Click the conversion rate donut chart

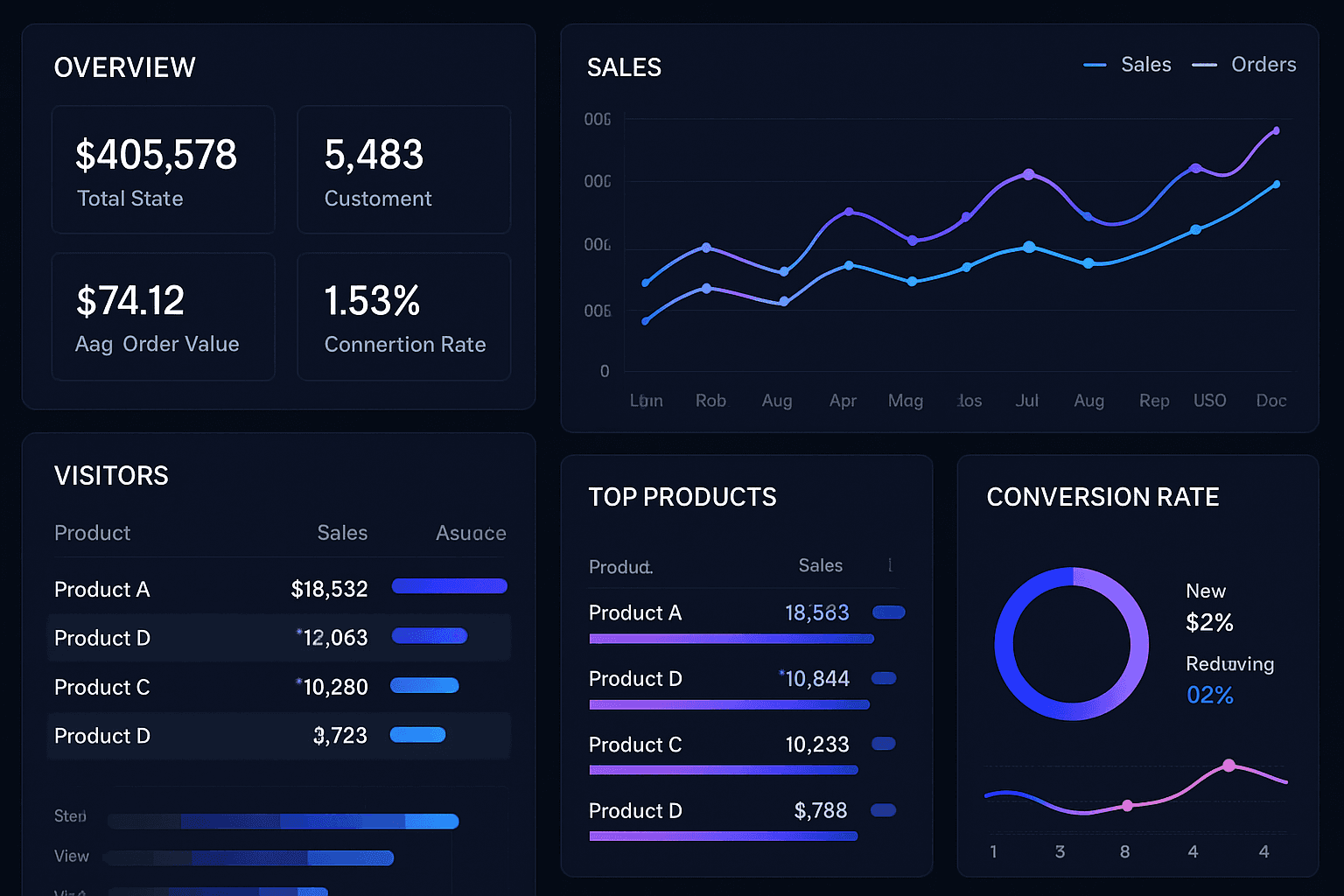[x=1072, y=644]
